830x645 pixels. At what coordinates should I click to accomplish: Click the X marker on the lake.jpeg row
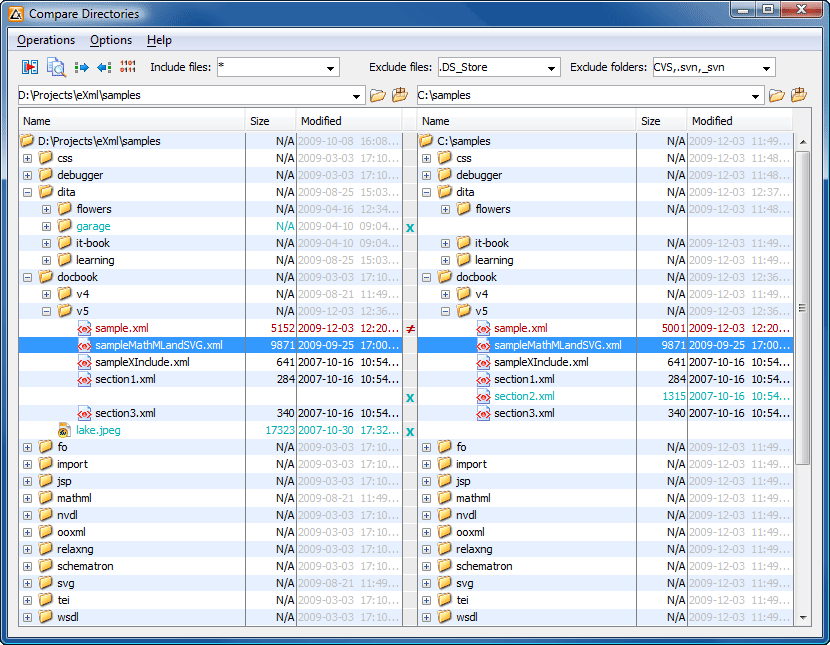pyautogui.click(x=410, y=432)
